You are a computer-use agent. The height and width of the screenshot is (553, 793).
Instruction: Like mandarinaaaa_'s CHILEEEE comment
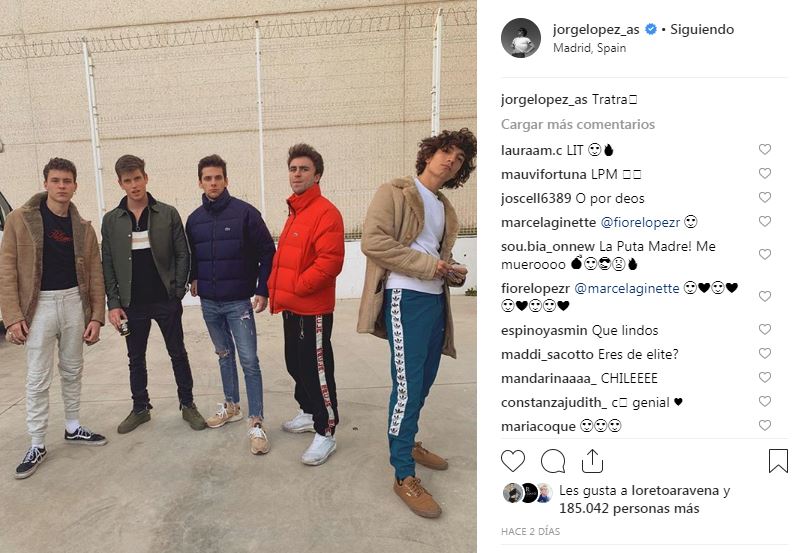click(765, 377)
